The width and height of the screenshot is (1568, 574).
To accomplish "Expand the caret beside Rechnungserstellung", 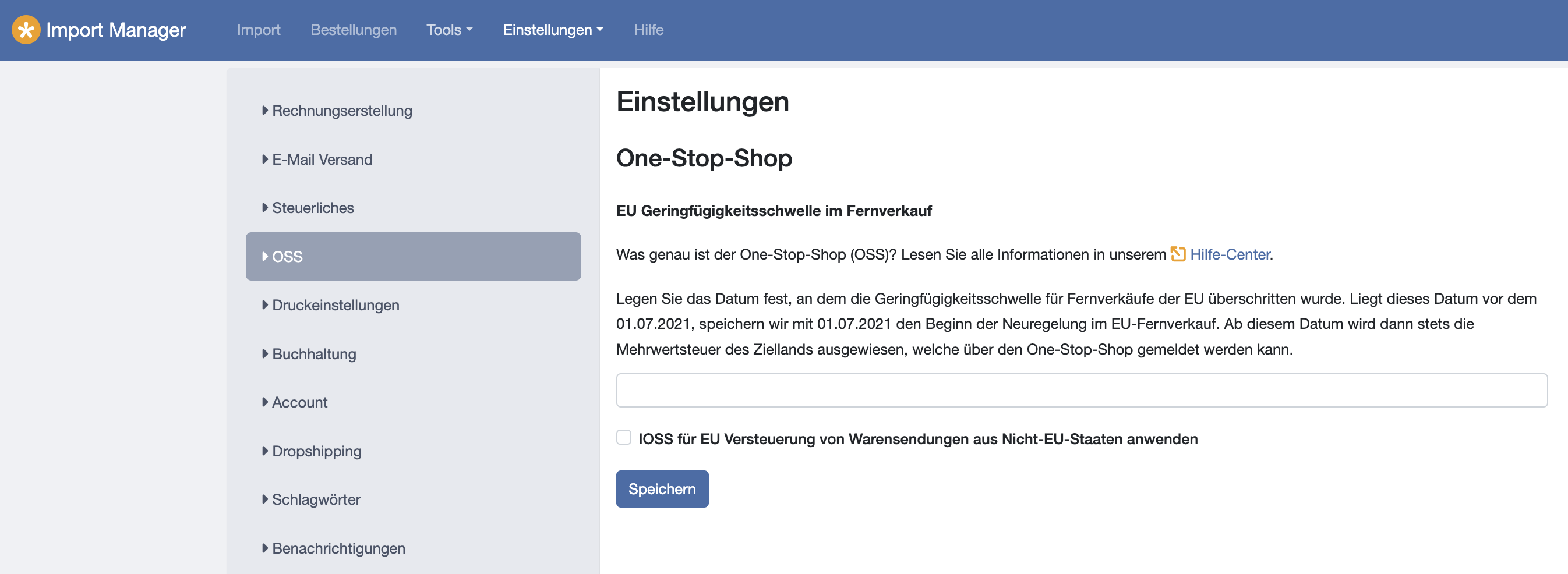I will (265, 110).
